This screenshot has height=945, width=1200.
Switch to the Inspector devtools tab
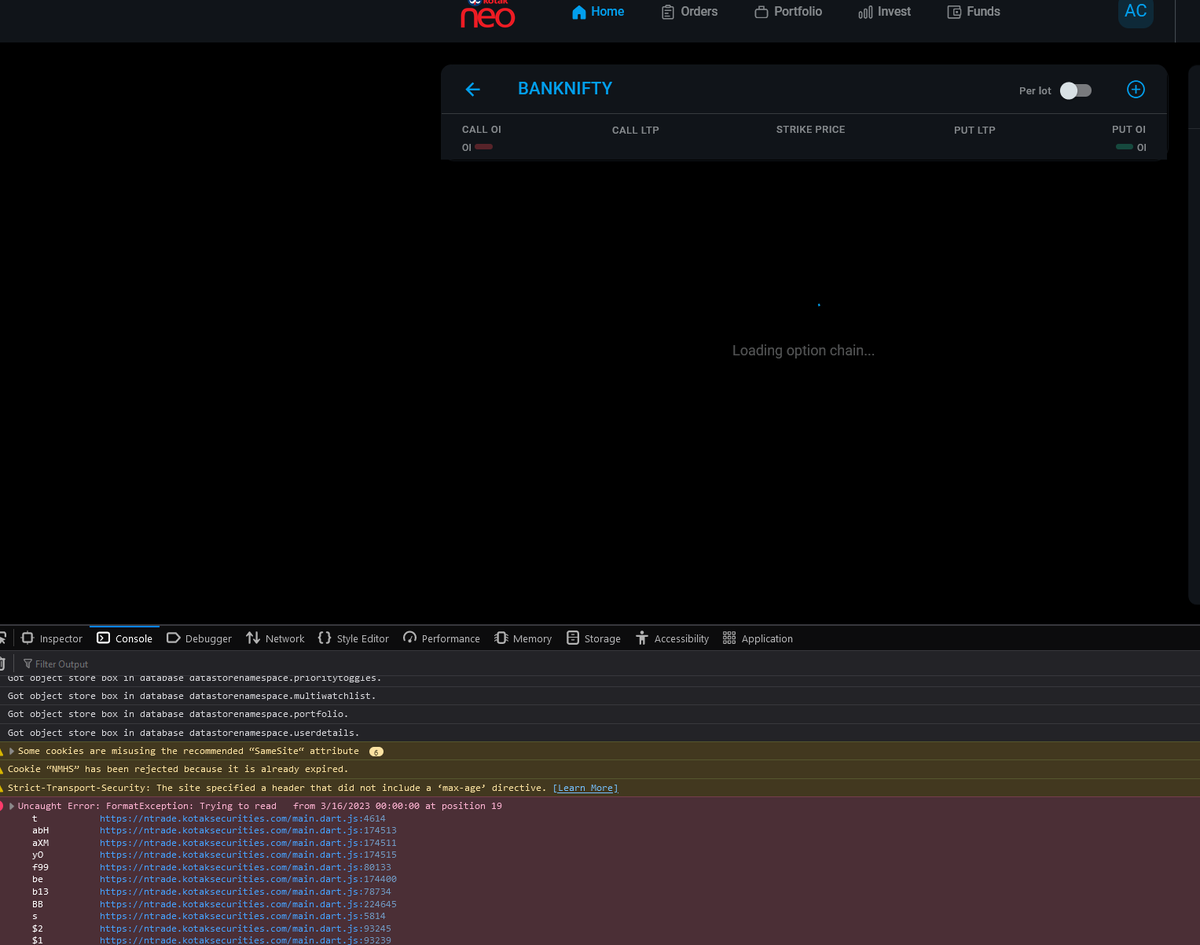pos(52,638)
